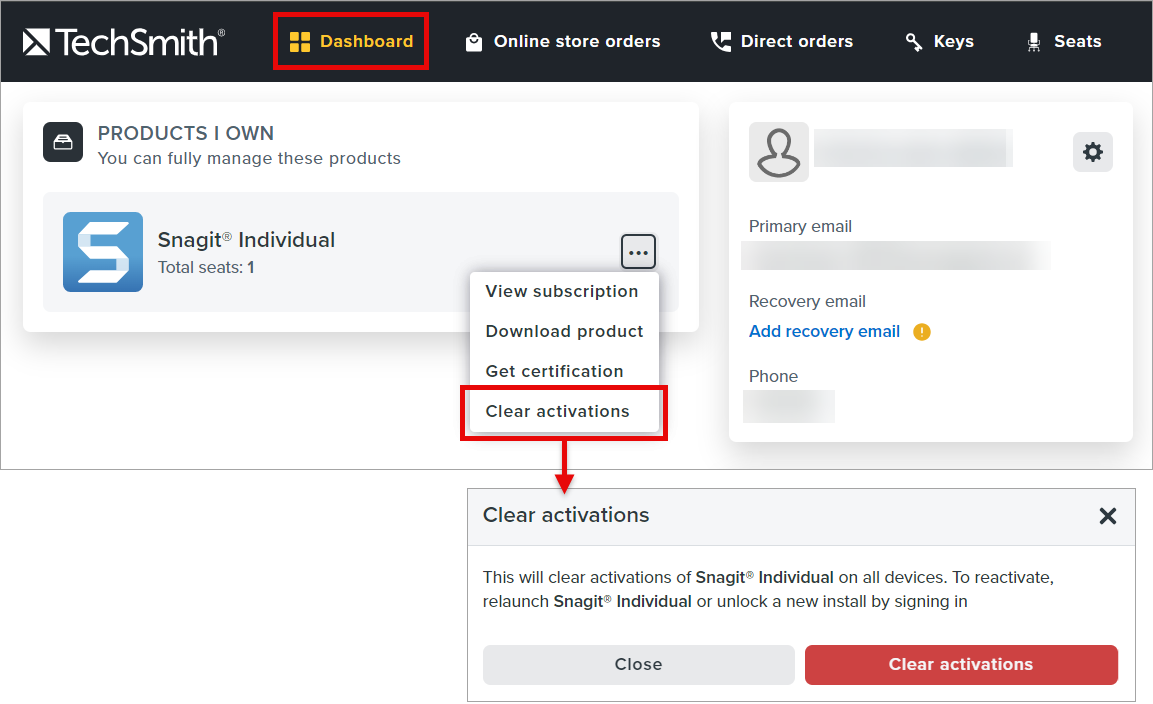Expand the Snagit three-dots options menu

[639, 252]
